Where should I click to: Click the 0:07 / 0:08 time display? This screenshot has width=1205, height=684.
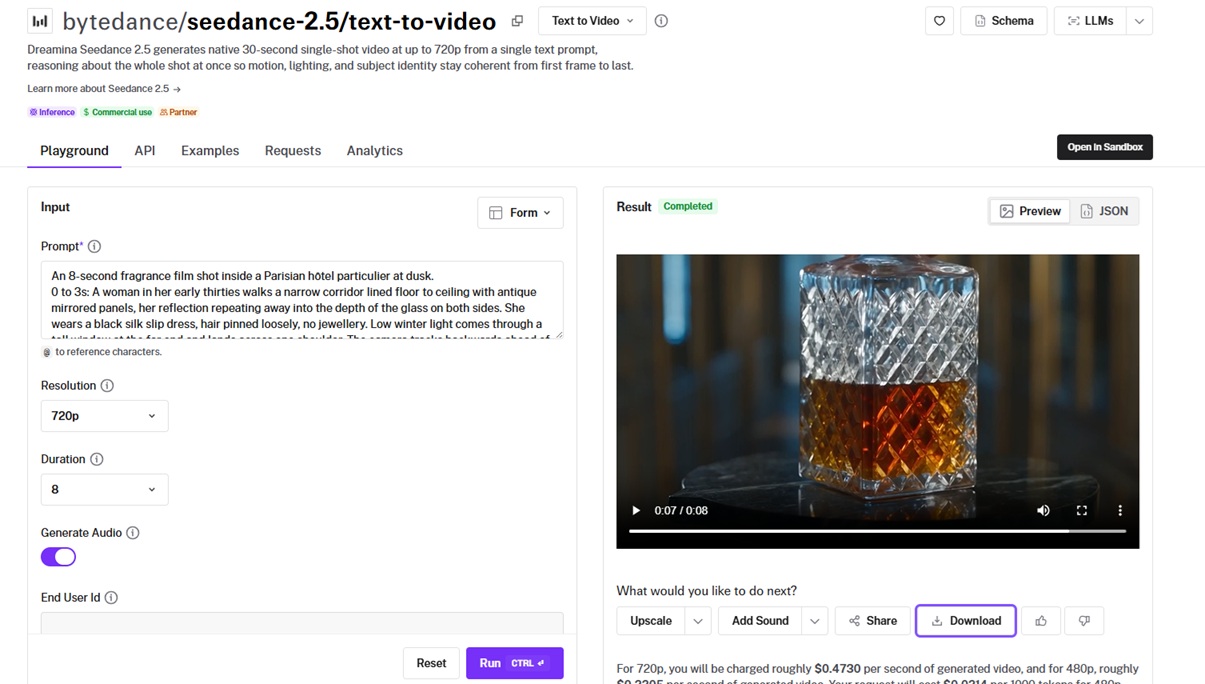[x=681, y=510]
